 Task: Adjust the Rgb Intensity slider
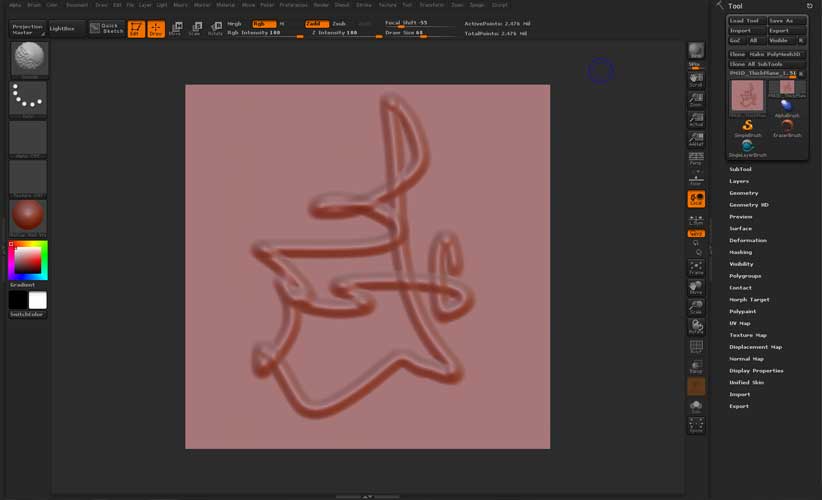click(265, 33)
